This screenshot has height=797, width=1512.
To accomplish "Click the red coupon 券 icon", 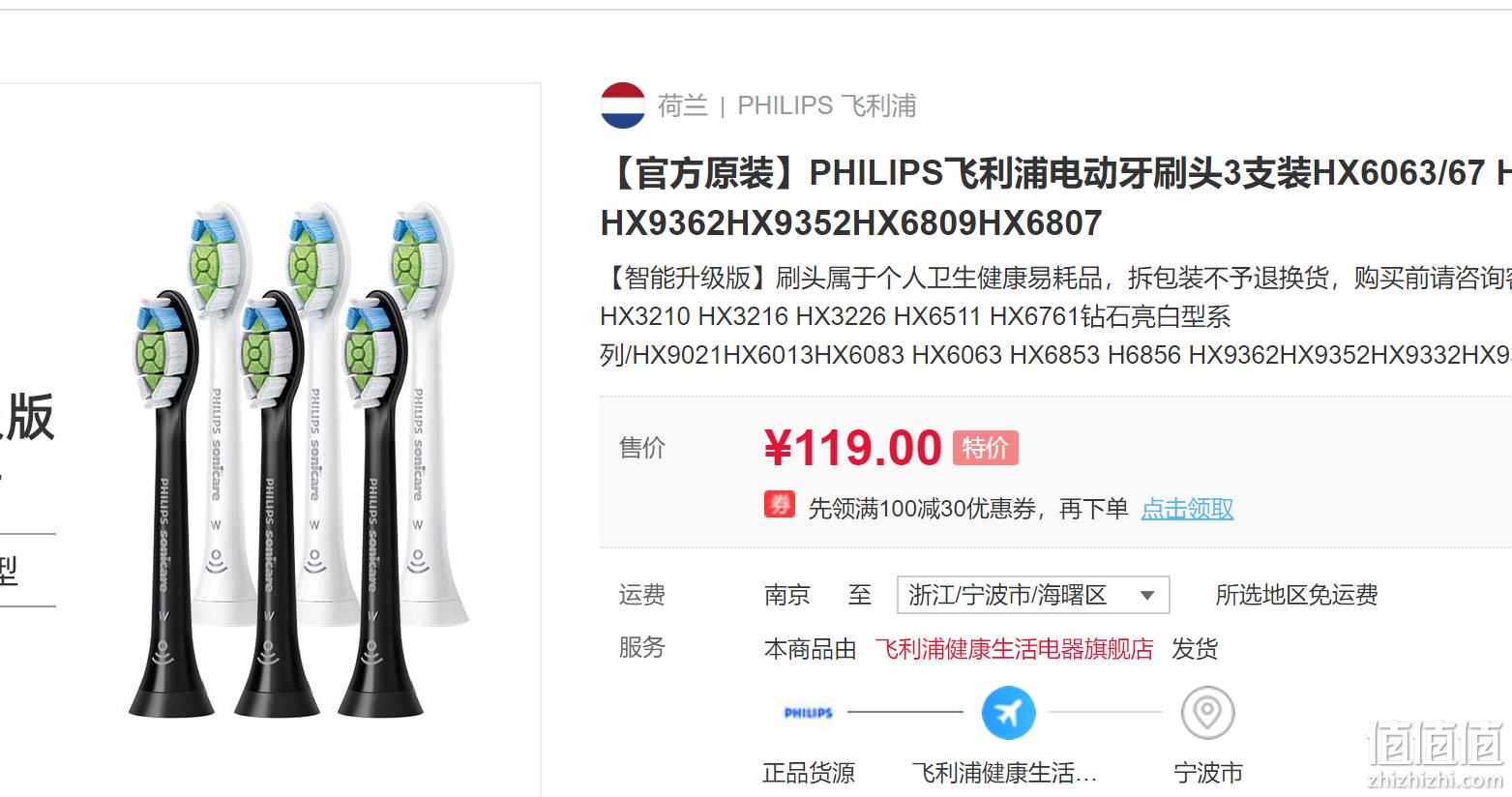I will point(779,505).
